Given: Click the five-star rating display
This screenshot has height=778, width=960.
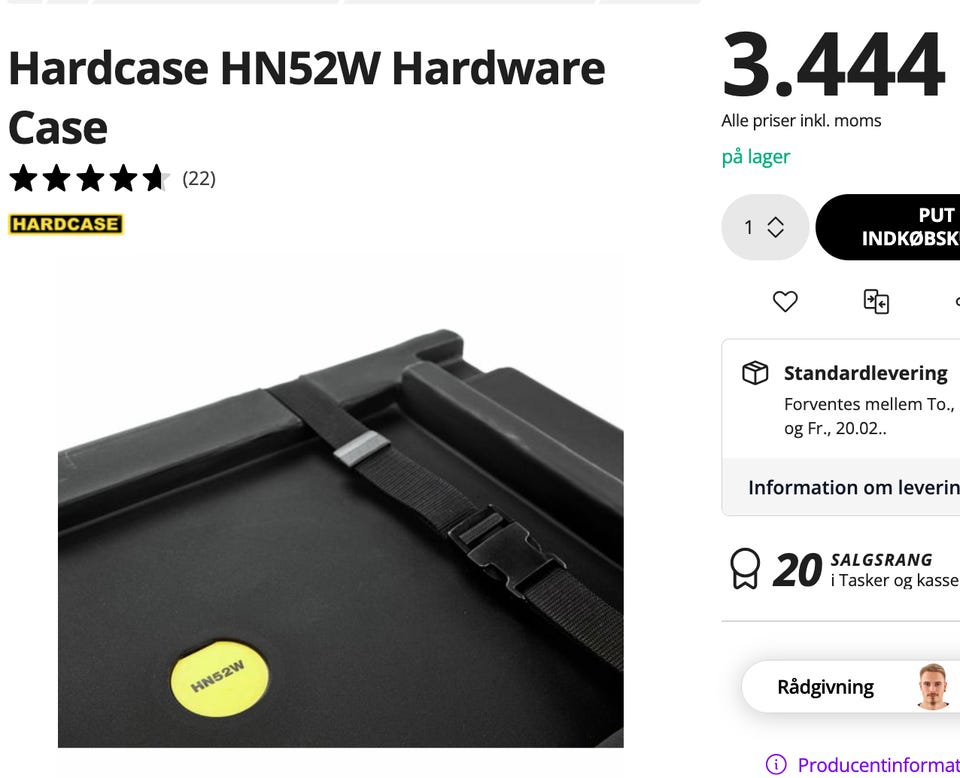Looking at the screenshot, I should [x=89, y=178].
